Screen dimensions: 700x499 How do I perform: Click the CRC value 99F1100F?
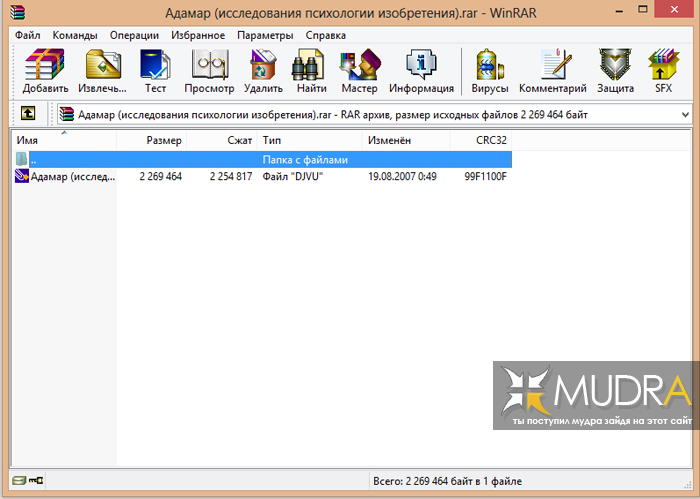[x=485, y=177]
